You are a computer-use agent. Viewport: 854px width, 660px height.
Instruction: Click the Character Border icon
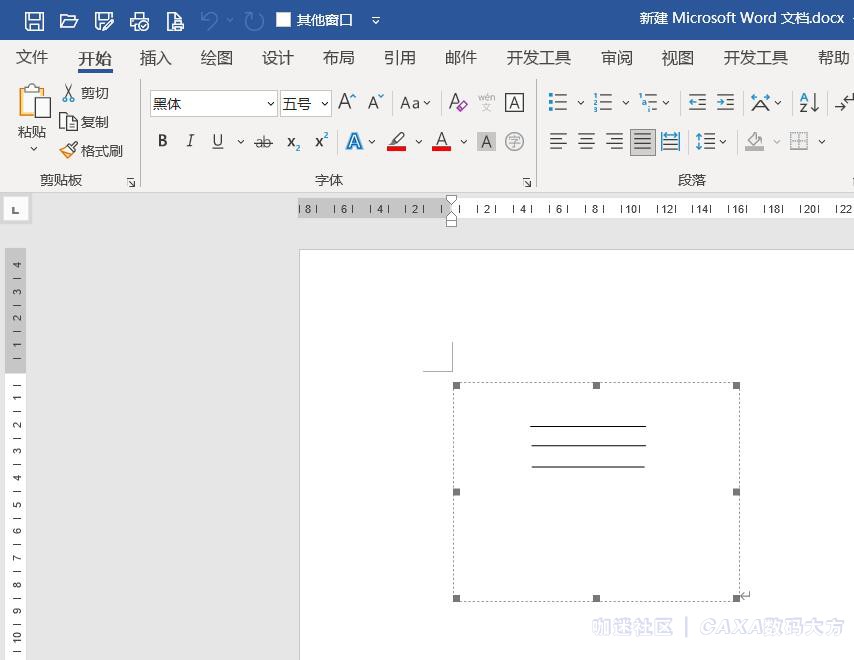514,103
